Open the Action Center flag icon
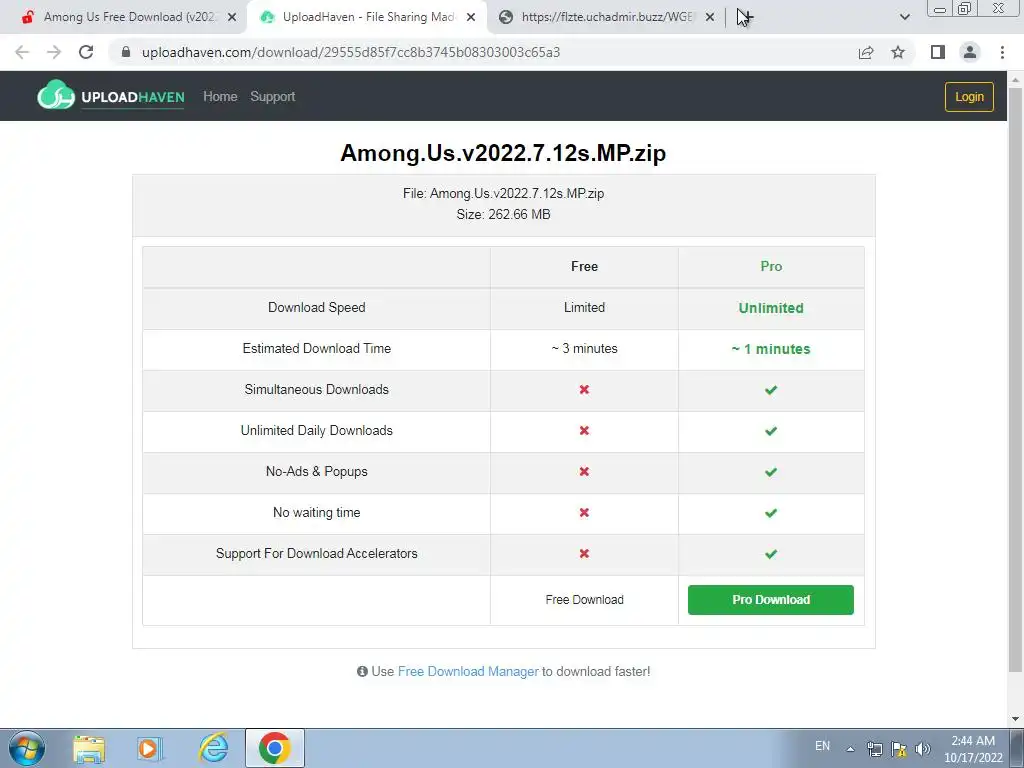This screenshot has width=1024, height=768. click(x=899, y=749)
